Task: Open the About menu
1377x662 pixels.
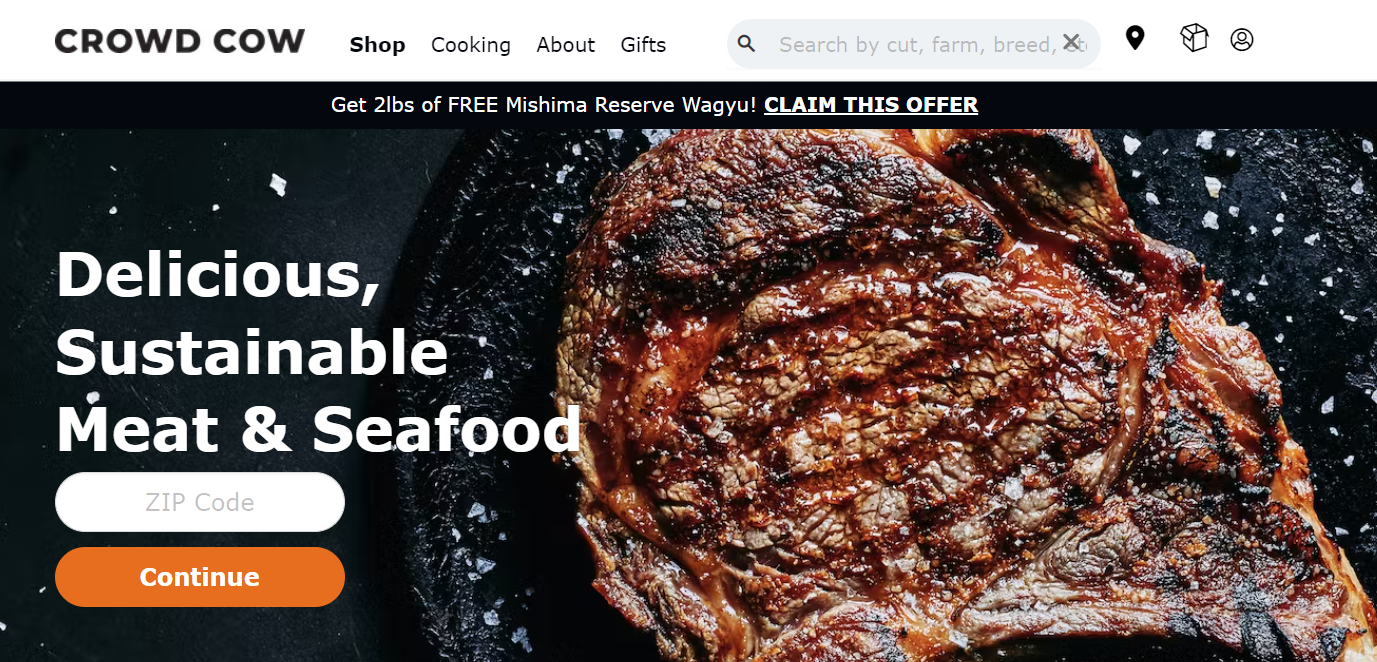Action: coord(566,45)
